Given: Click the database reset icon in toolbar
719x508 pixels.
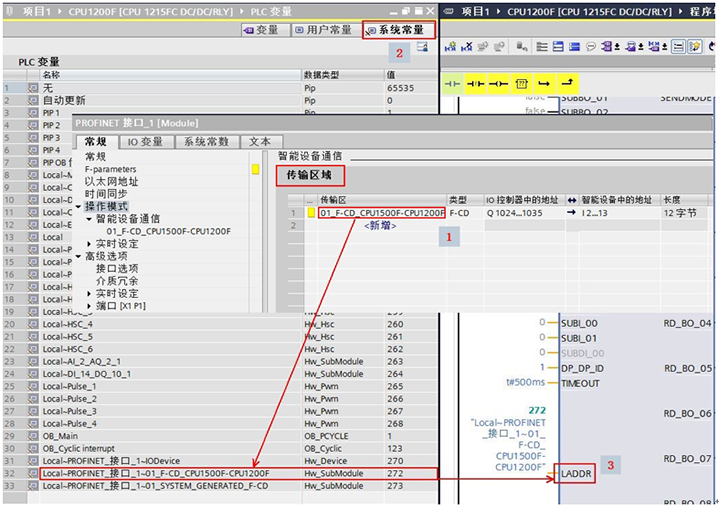Looking at the screenshot, I should click(x=522, y=46).
